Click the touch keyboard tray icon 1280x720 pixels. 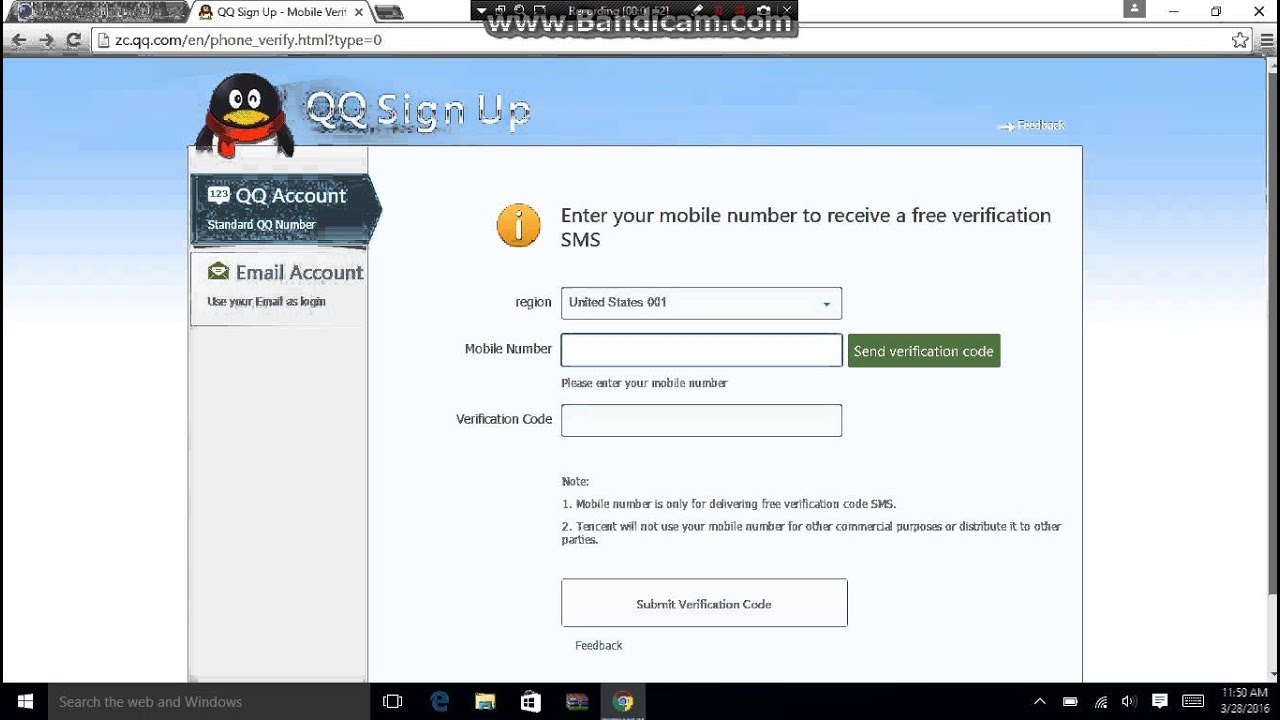click(x=1193, y=701)
